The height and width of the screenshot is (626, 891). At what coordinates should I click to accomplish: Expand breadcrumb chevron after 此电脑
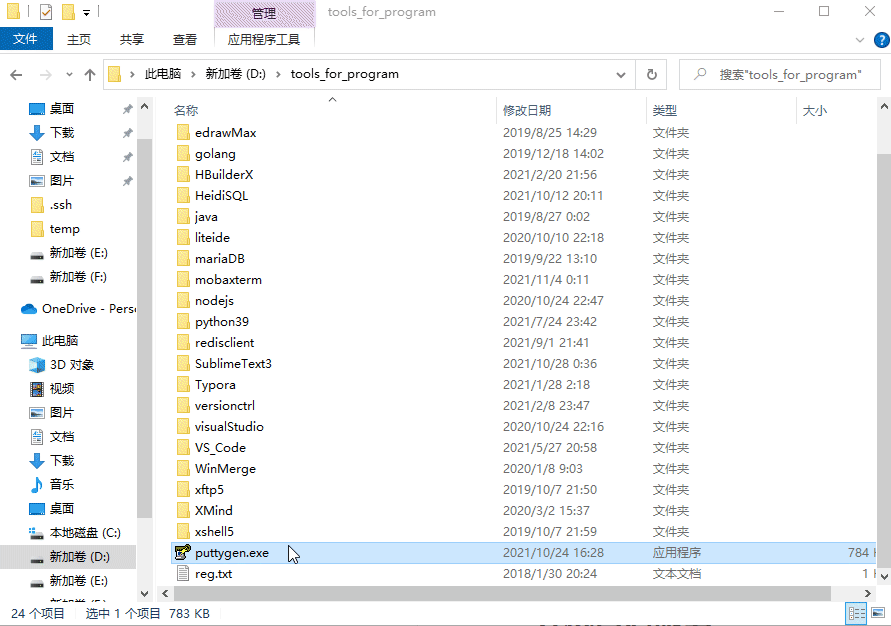[193, 74]
